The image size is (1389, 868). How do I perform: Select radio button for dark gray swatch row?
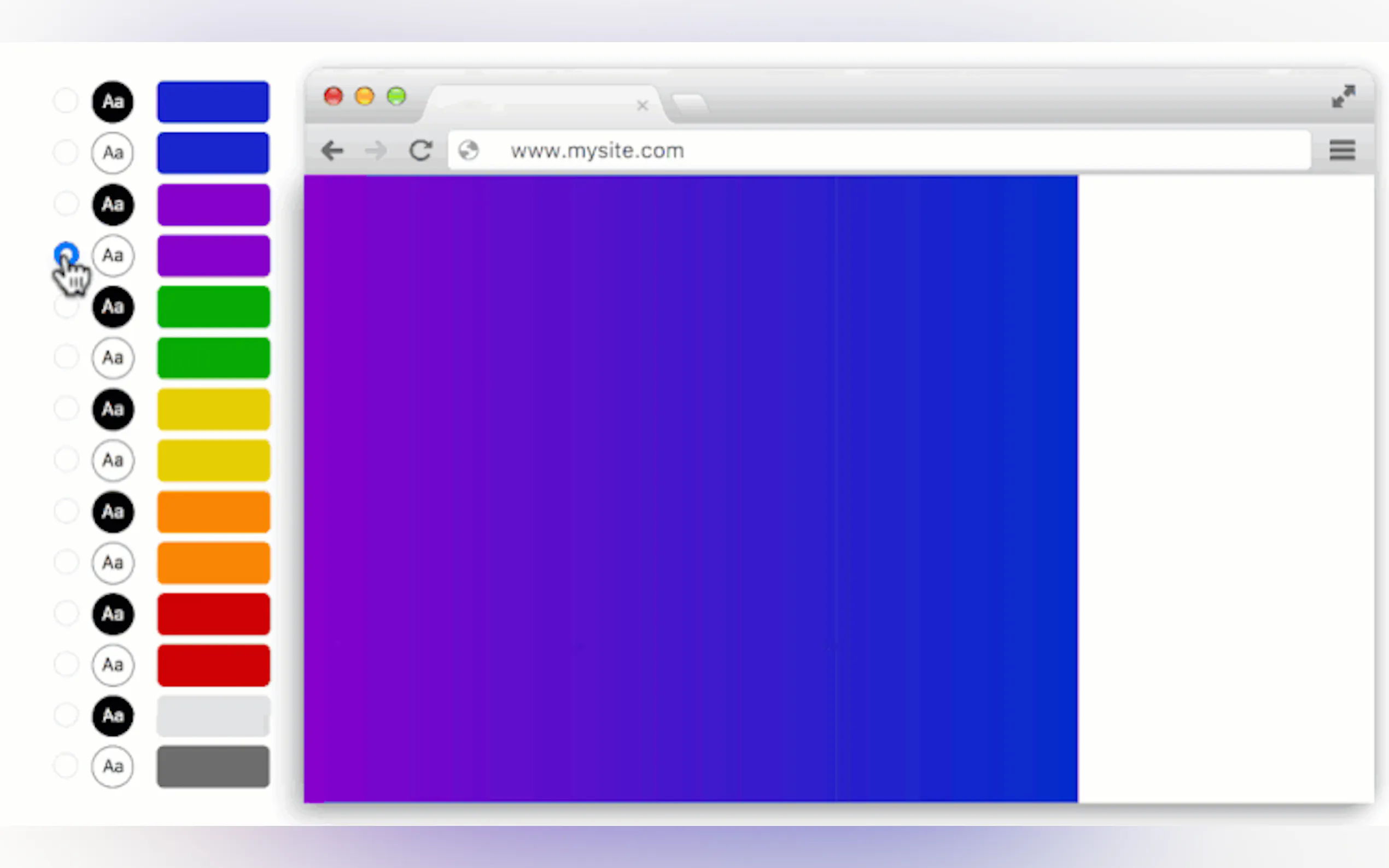(66, 766)
